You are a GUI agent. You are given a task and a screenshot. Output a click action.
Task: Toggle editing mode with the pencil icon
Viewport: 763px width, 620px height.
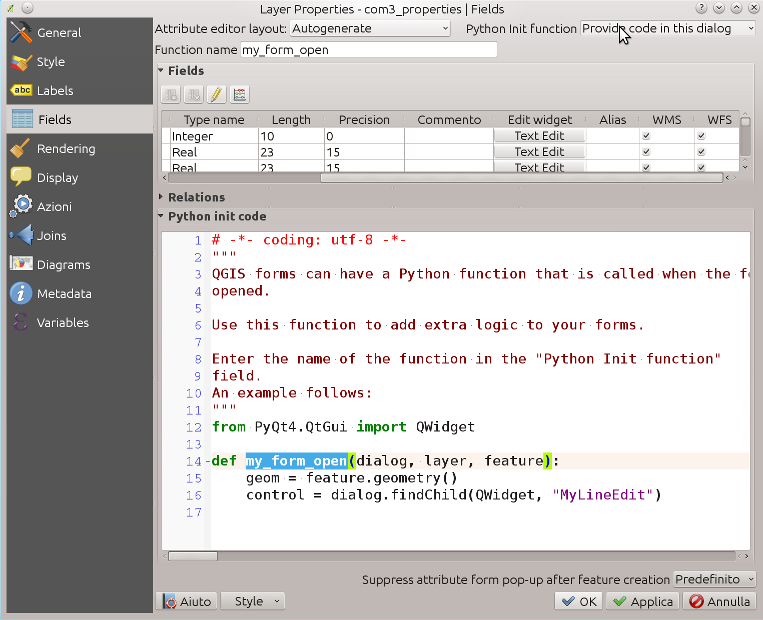pos(217,94)
